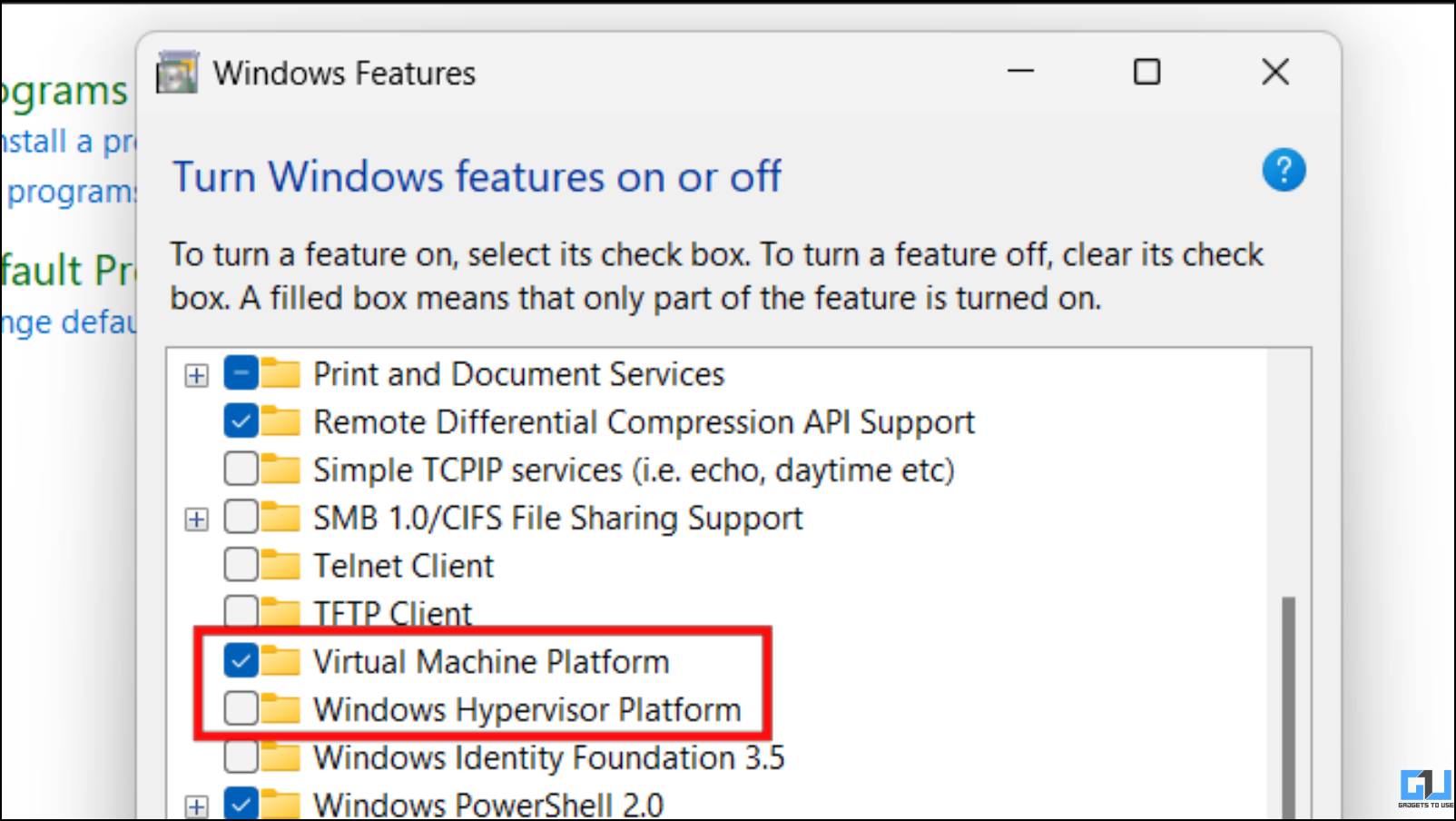Click folder icon beside Virtual Machine Platform

coord(280,661)
